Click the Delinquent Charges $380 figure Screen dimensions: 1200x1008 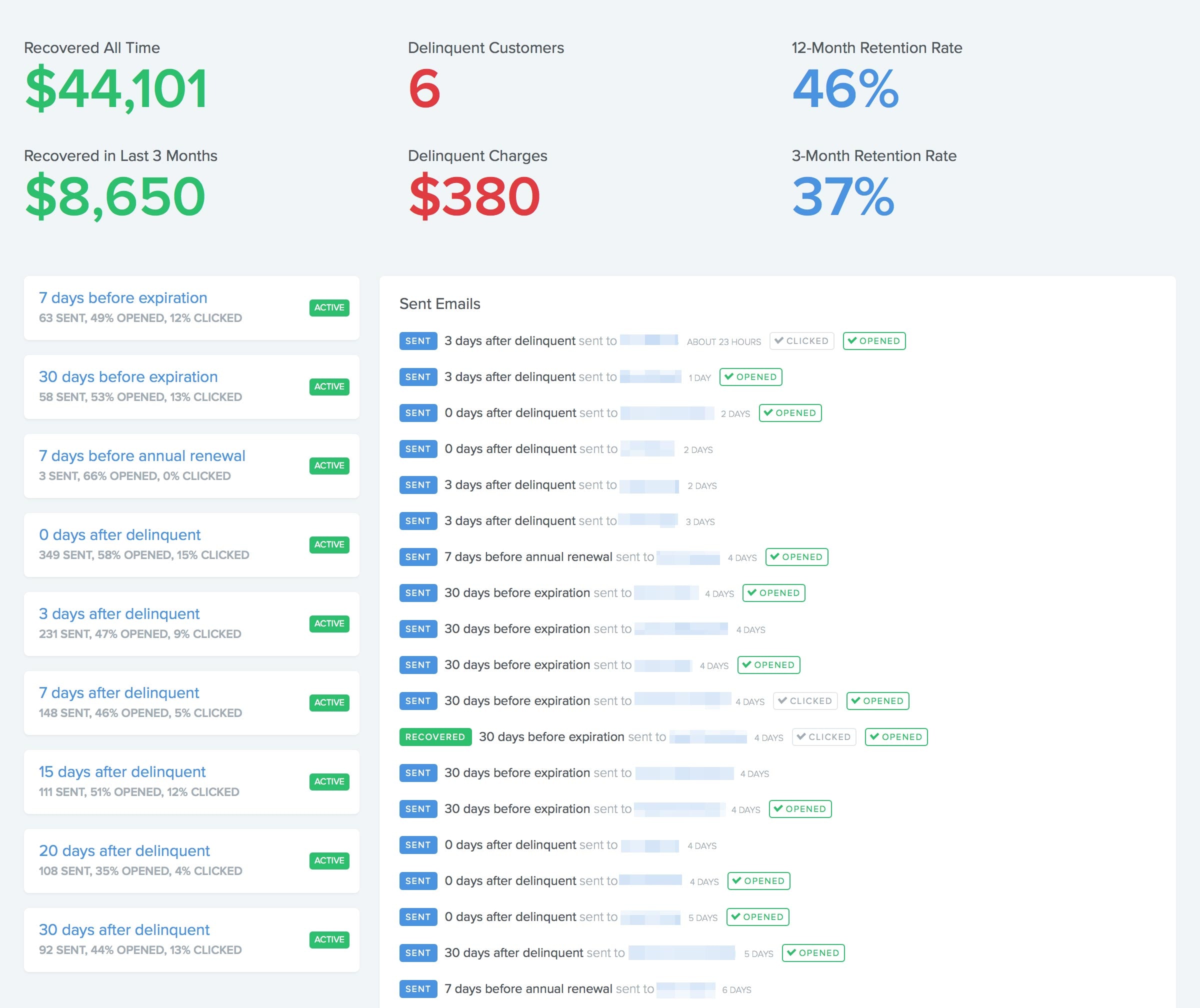point(473,196)
